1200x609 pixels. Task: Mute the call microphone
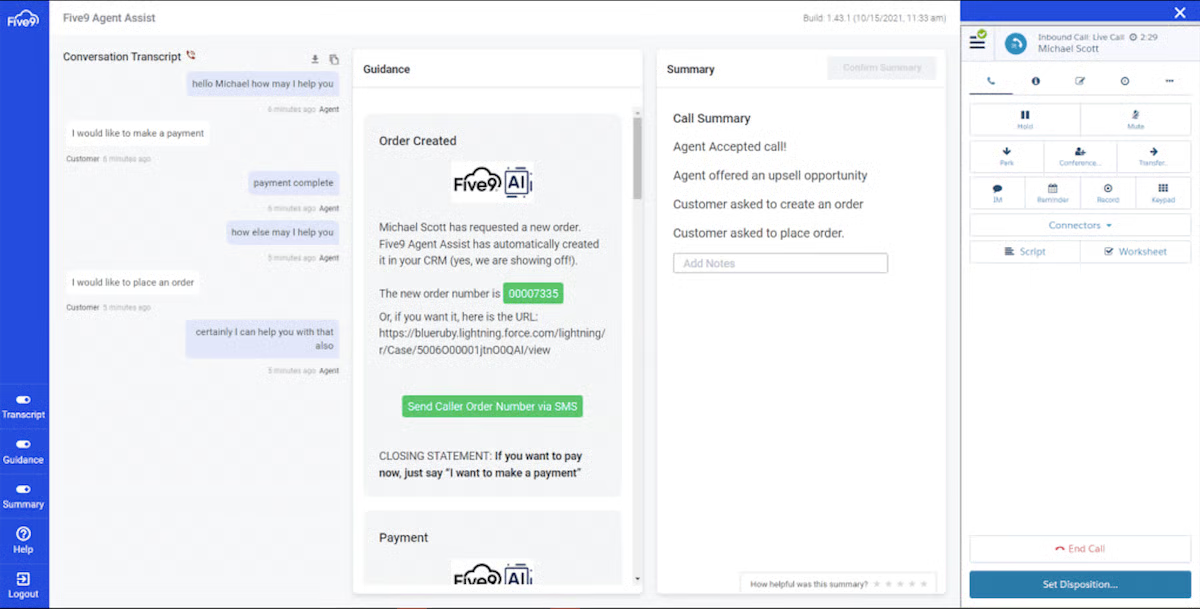tap(1135, 119)
